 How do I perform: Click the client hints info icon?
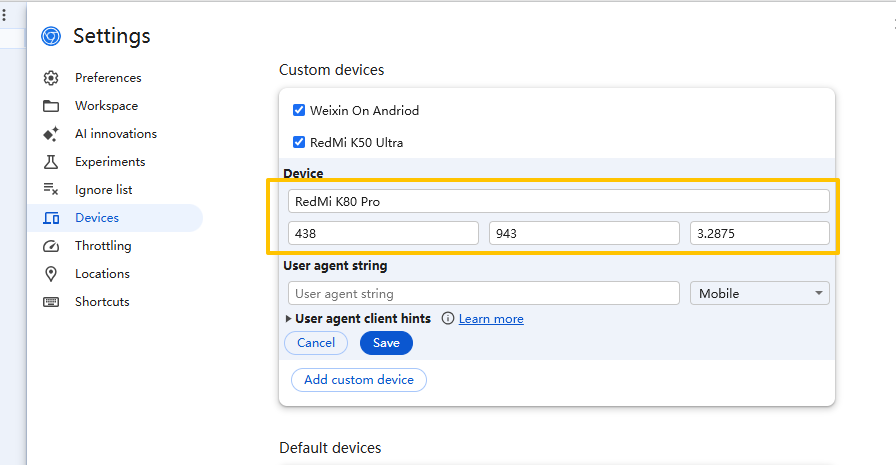[448, 319]
